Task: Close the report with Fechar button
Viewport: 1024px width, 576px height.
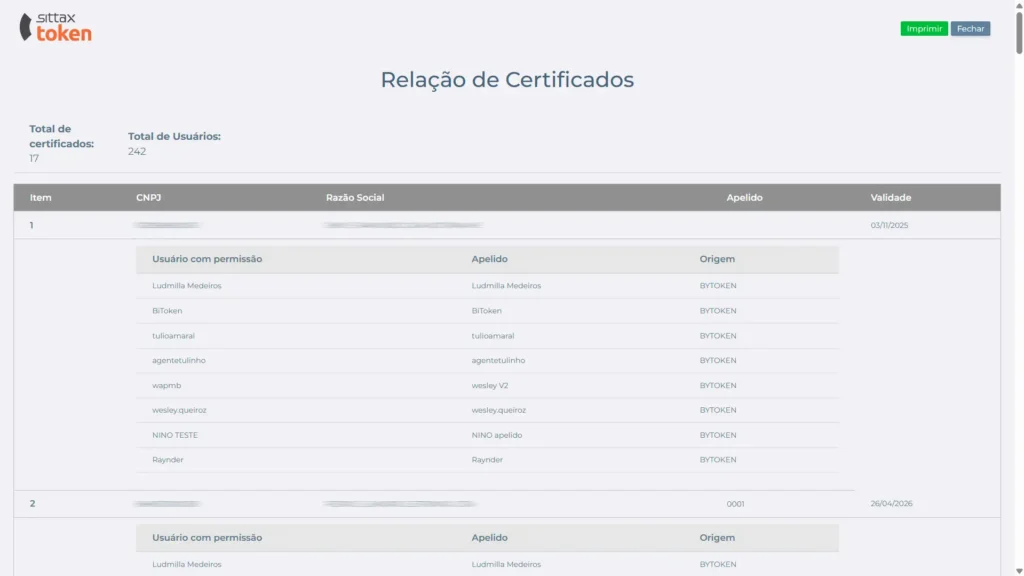Action: click(x=970, y=29)
